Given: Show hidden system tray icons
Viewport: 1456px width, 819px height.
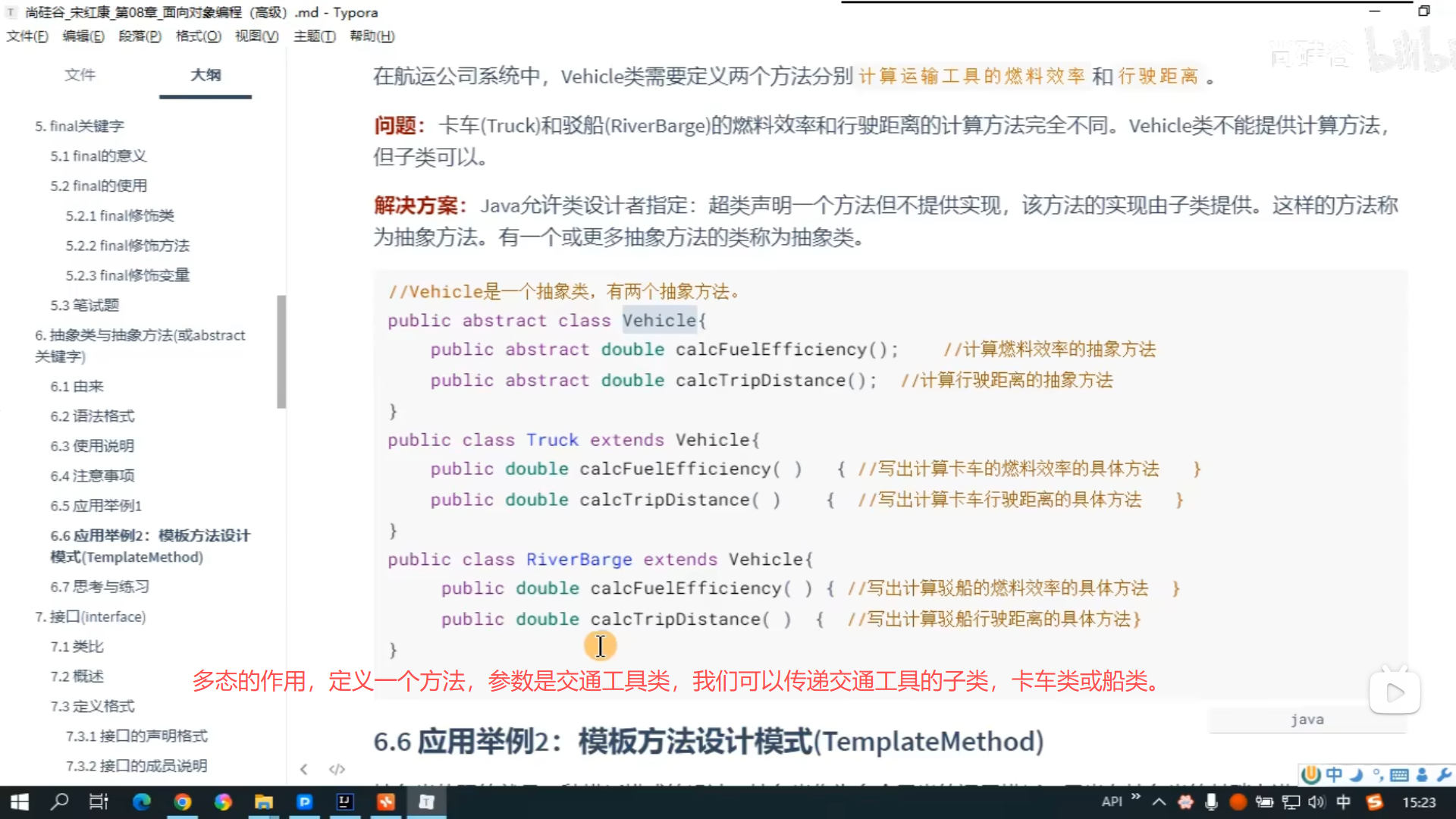Looking at the screenshot, I should pyautogui.click(x=1159, y=802).
